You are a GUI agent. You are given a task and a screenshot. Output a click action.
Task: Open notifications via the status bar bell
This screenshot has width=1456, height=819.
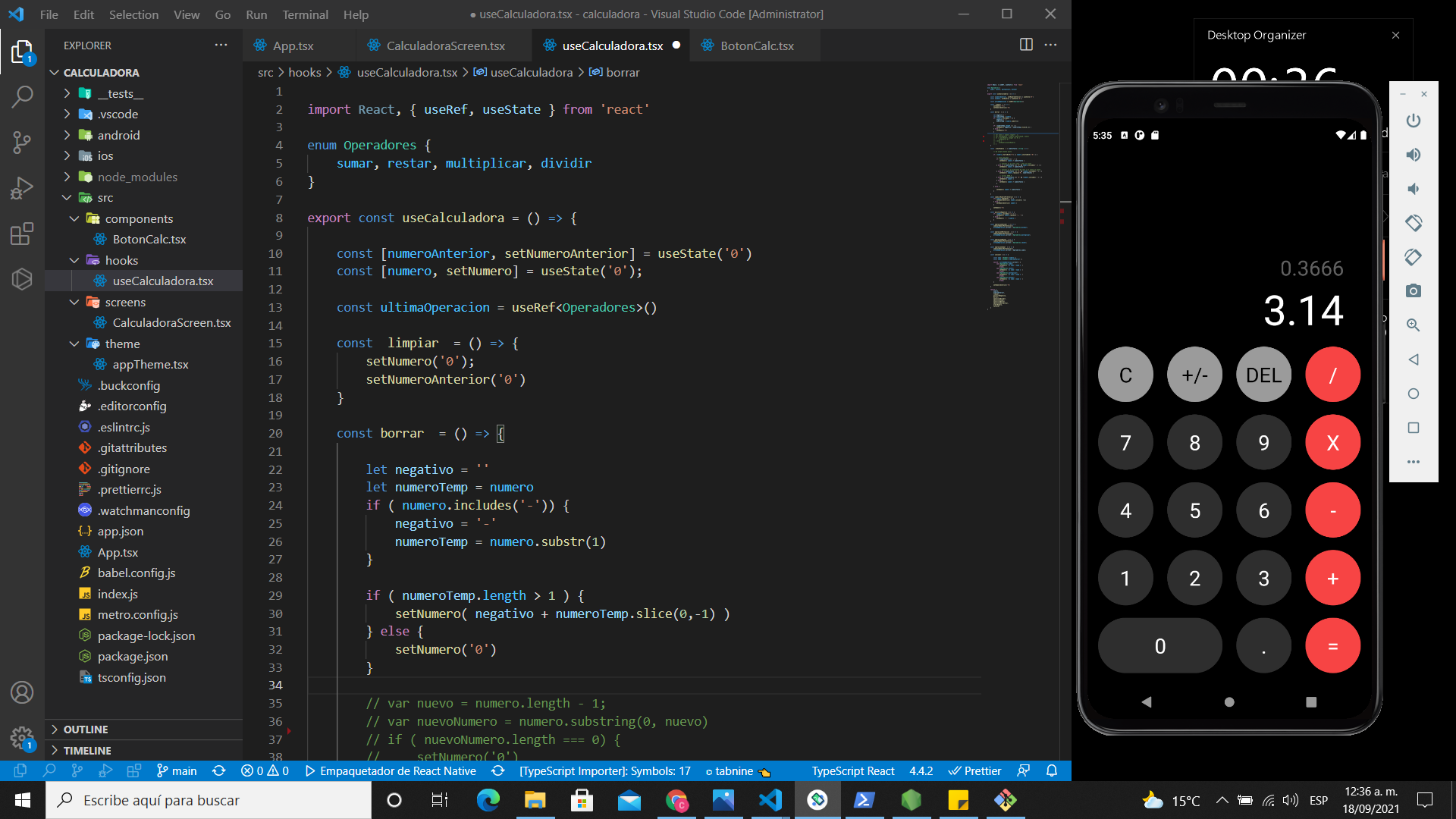tap(1051, 770)
